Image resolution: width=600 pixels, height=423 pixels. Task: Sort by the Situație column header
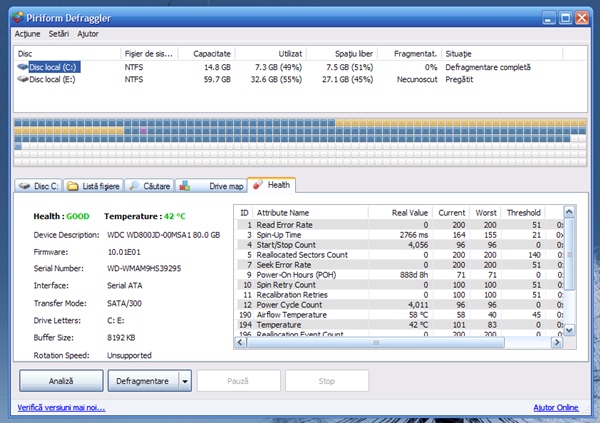coord(502,54)
